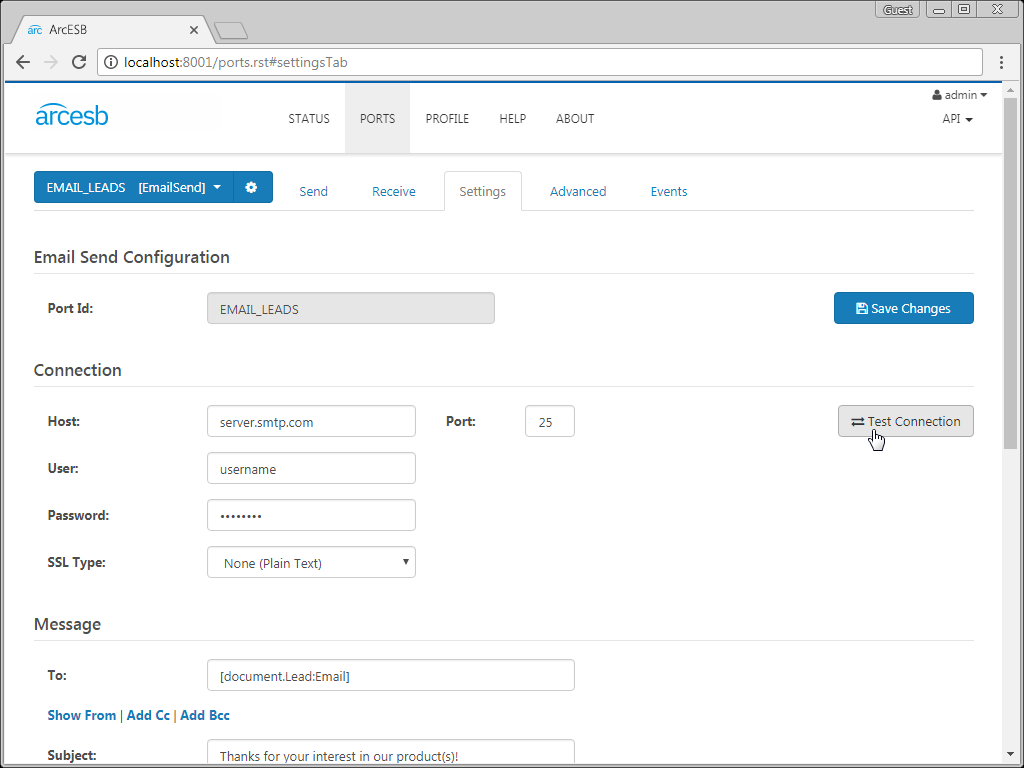
Task: Switch to the Send tab
Action: point(313,191)
